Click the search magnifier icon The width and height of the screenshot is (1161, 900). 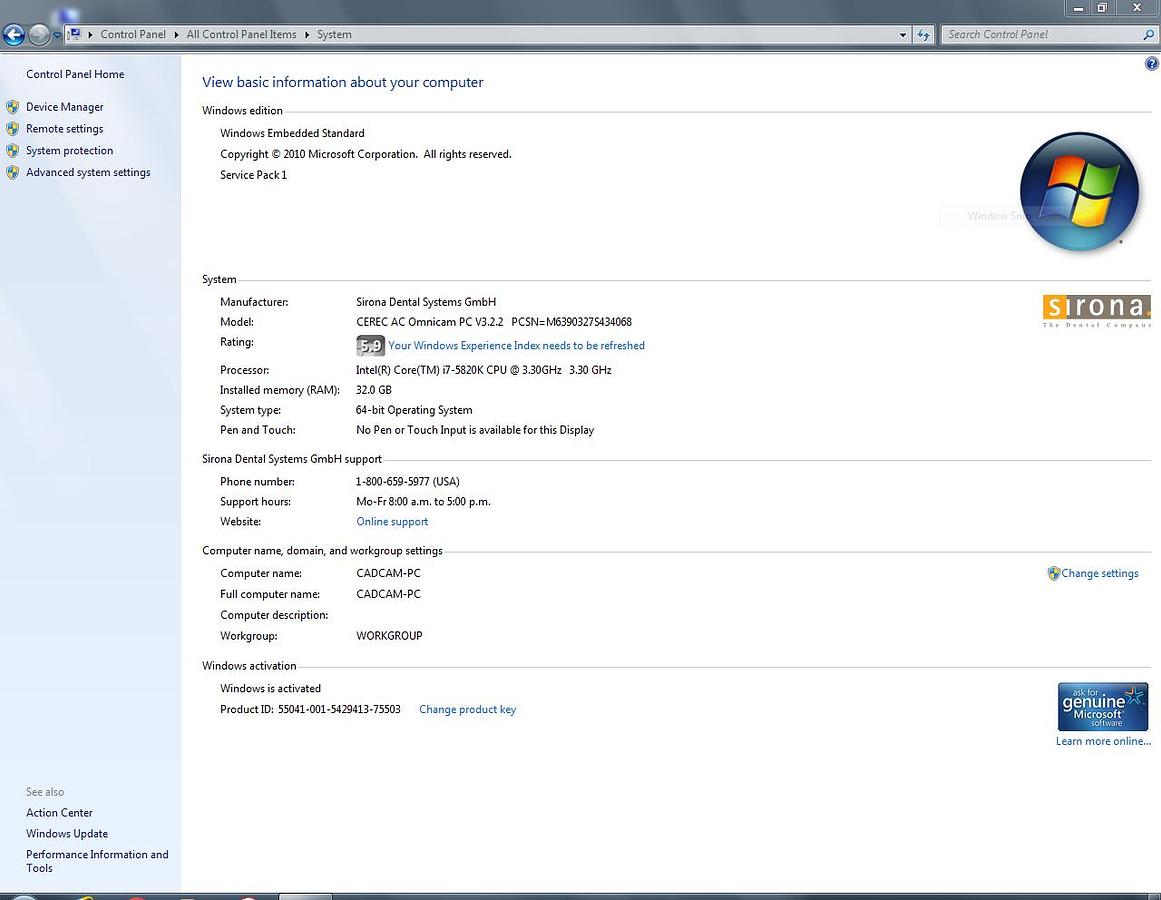click(x=1148, y=34)
